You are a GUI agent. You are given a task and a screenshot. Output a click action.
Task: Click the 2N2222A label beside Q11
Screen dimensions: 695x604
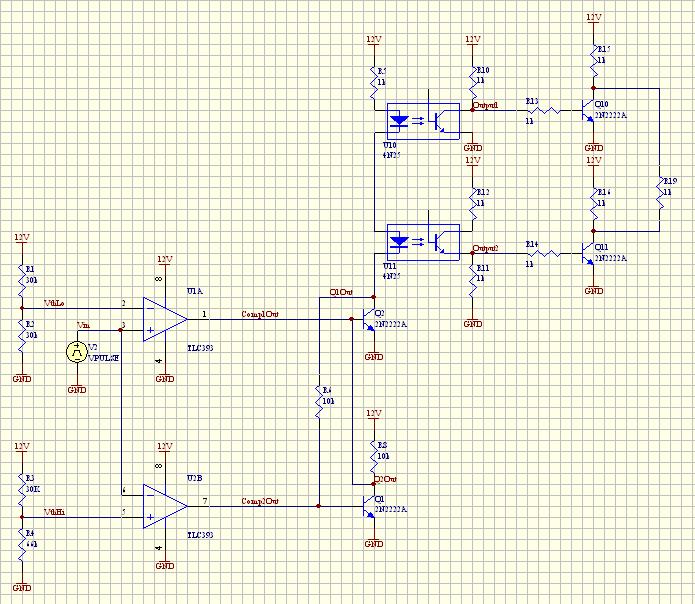click(611, 258)
